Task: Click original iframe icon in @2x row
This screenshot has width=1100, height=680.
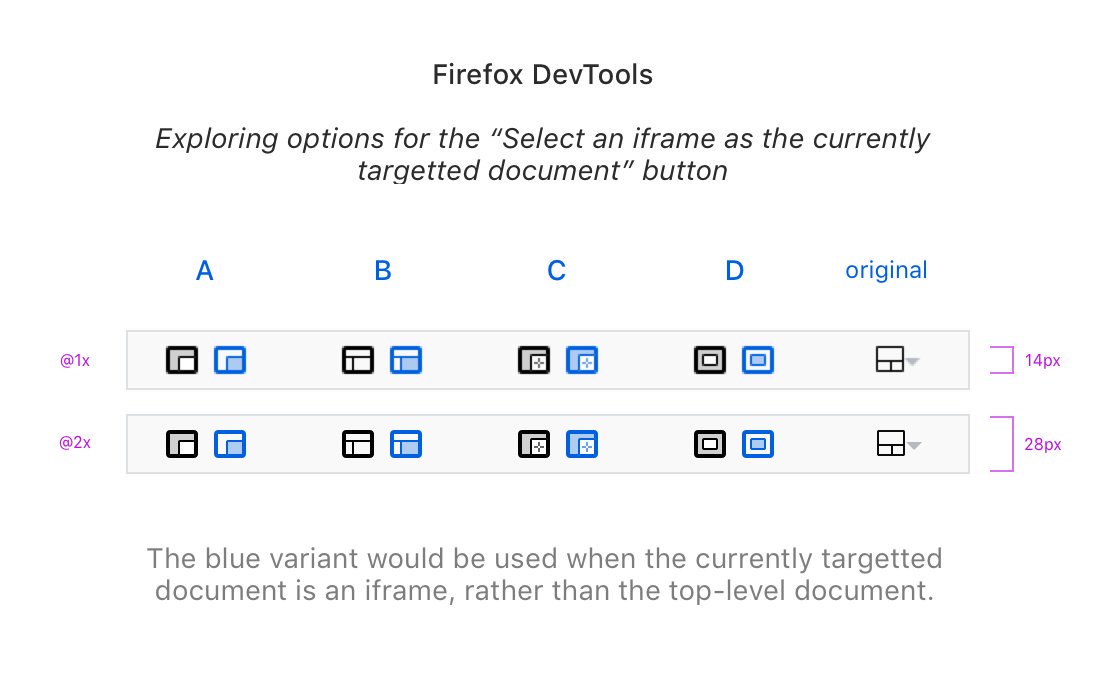Action: (x=890, y=443)
